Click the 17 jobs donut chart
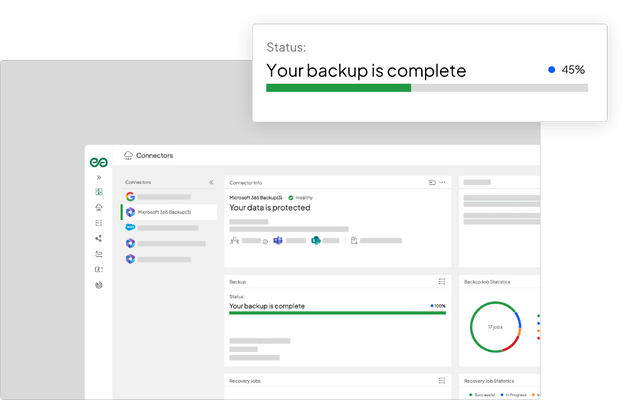The image size is (640, 400). (495, 327)
